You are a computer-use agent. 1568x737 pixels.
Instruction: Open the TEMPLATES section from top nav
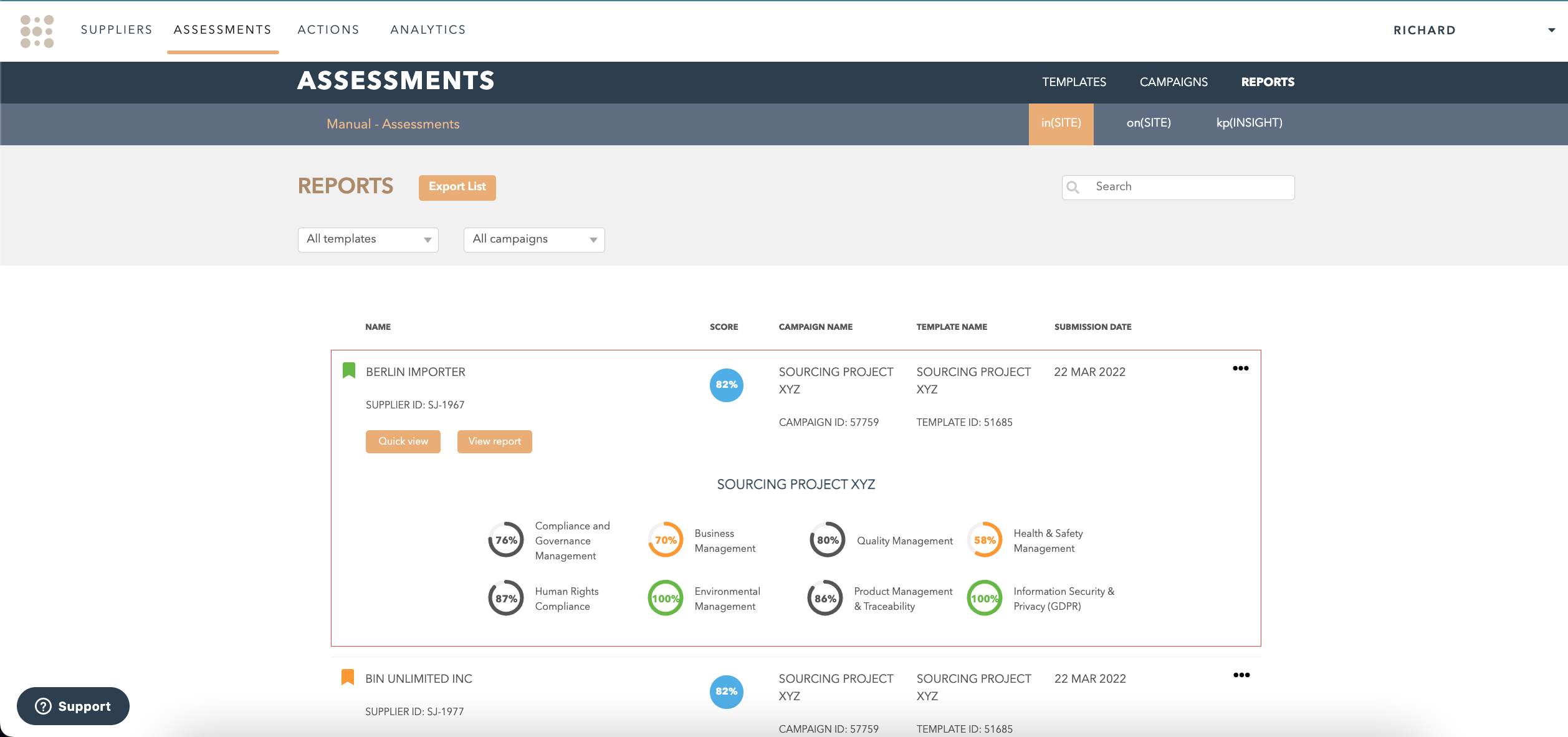[x=1074, y=82]
